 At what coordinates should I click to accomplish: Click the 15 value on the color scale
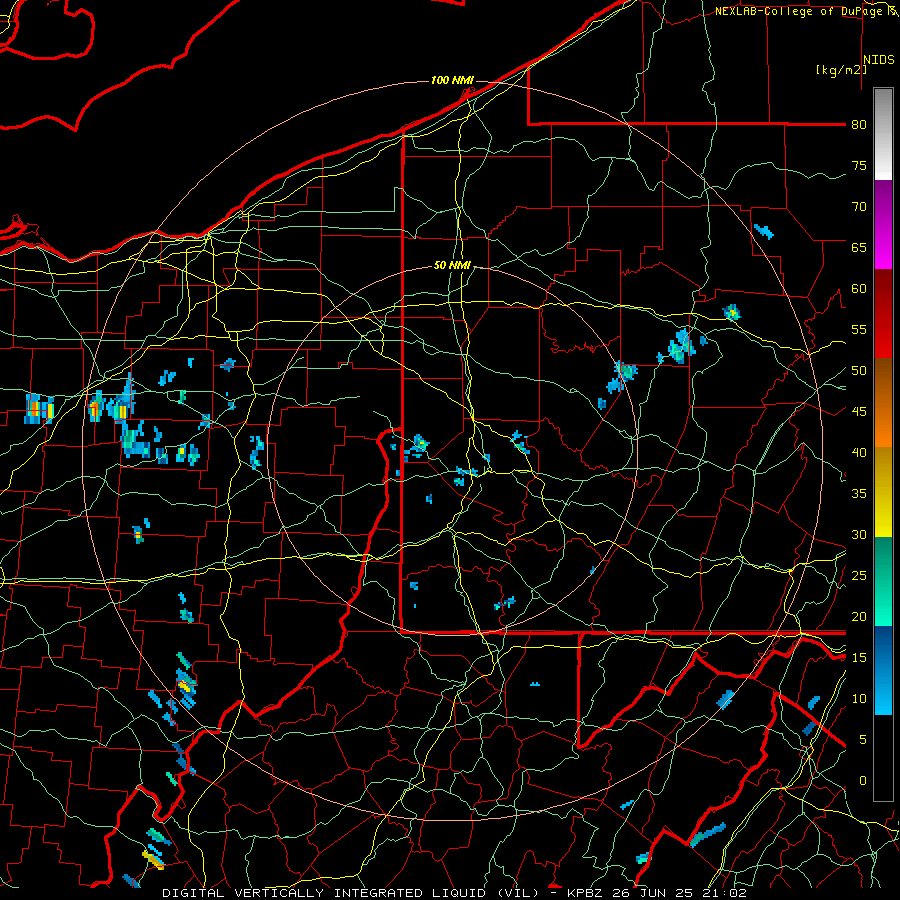click(859, 658)
